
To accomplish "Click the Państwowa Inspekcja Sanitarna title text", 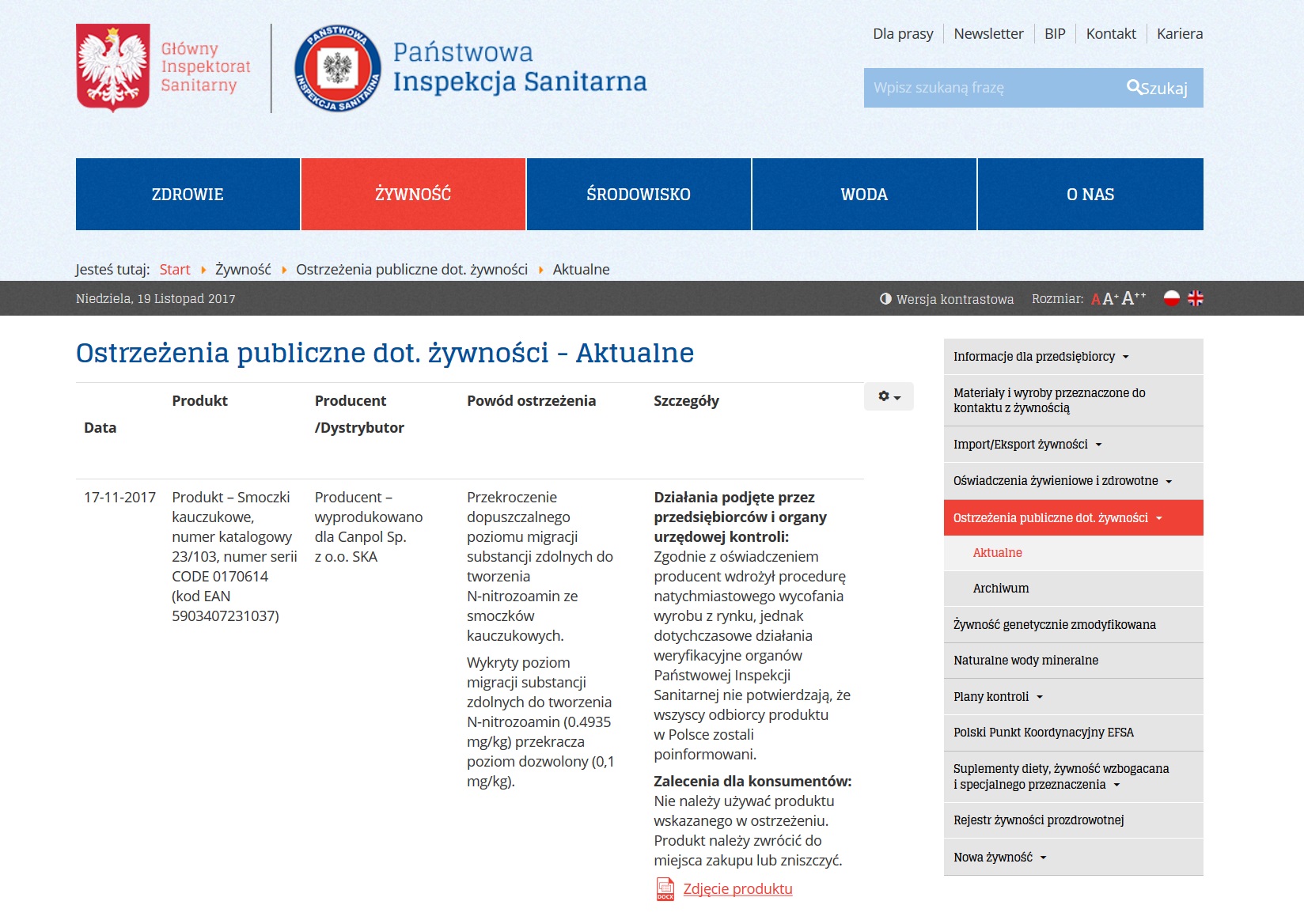I will coord(520,67).
